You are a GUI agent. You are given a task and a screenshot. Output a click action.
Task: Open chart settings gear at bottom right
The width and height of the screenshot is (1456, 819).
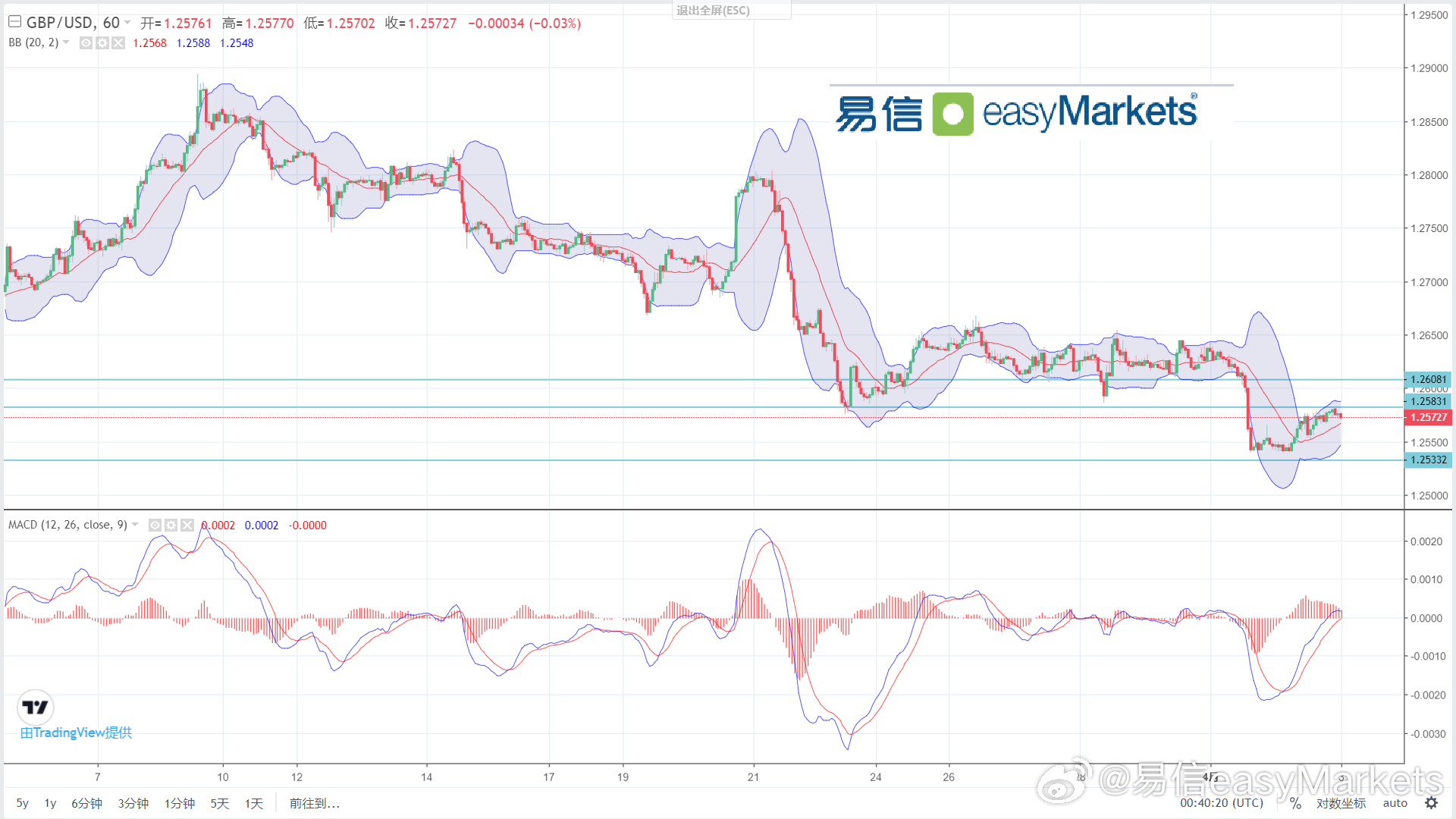coord(1431,802)
